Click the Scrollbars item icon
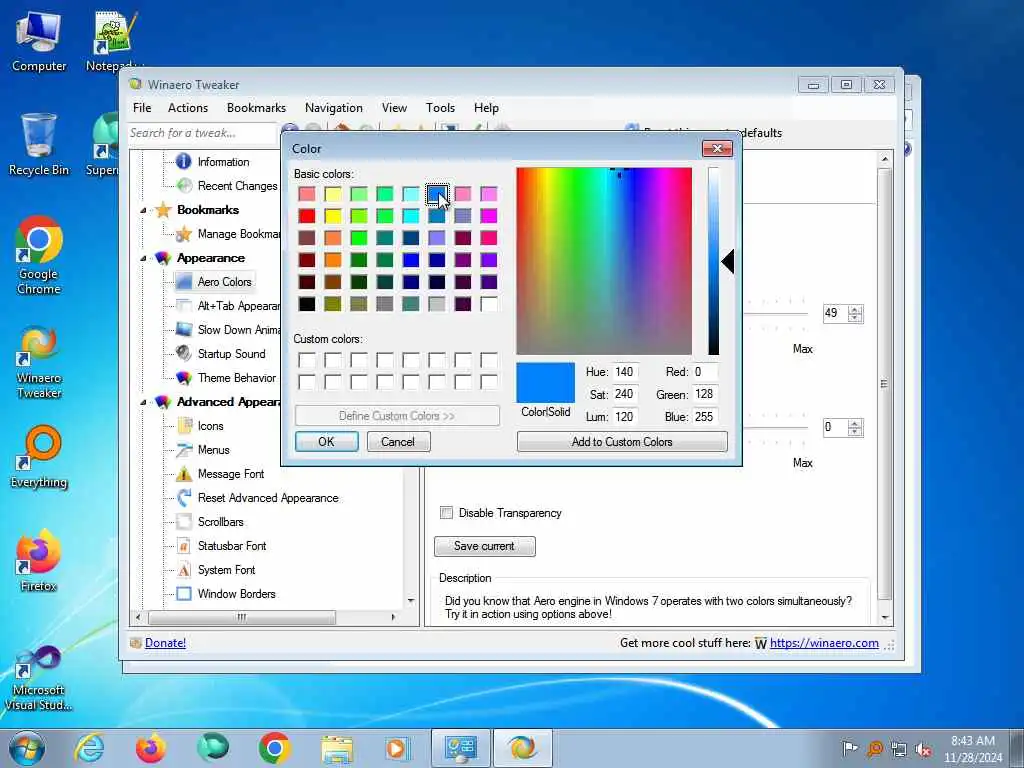The height and width of the screenshot is (768, 1024). [x=184, y=522]
